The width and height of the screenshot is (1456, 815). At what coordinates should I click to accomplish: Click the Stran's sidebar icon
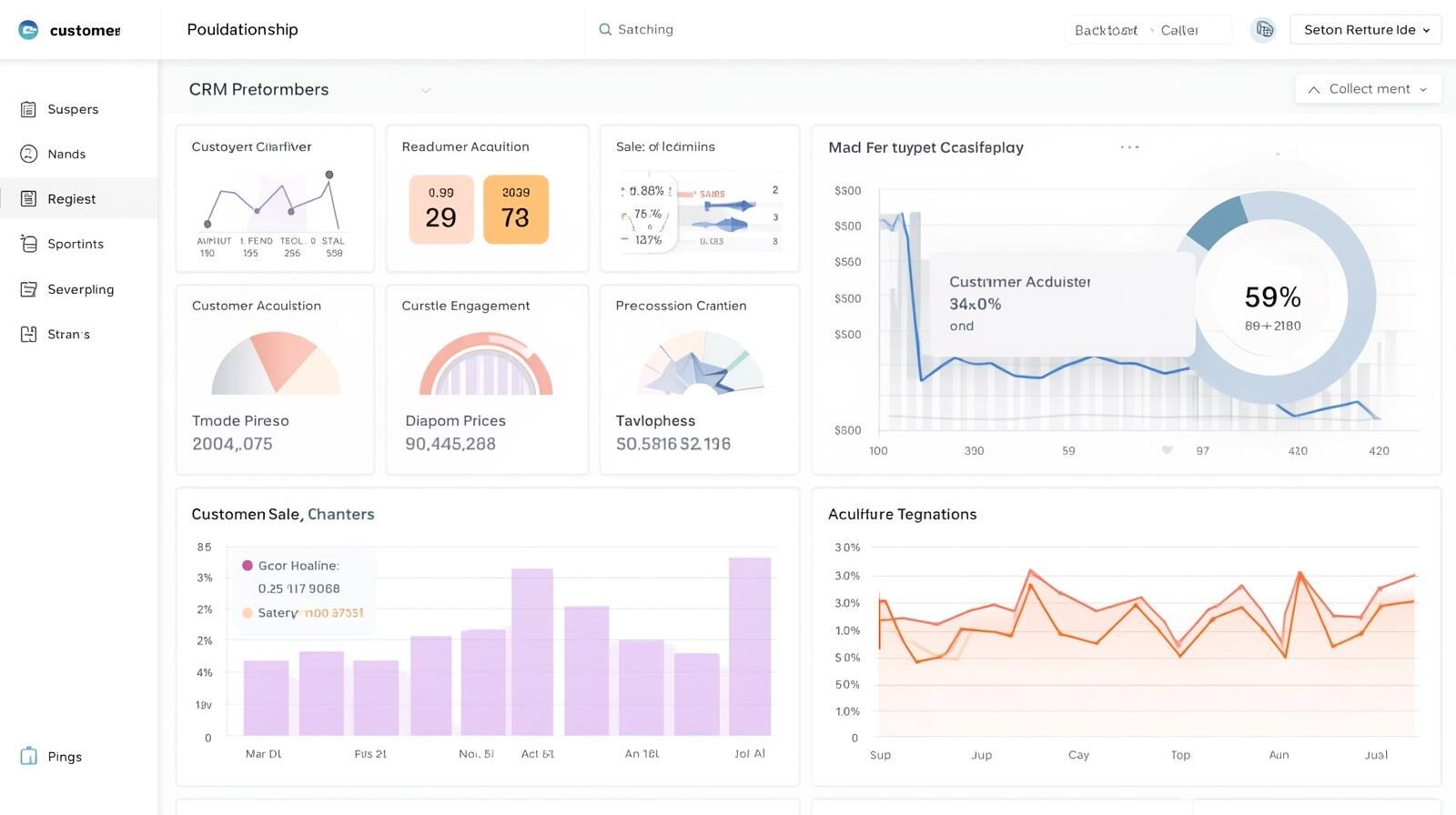pos(29,334)
